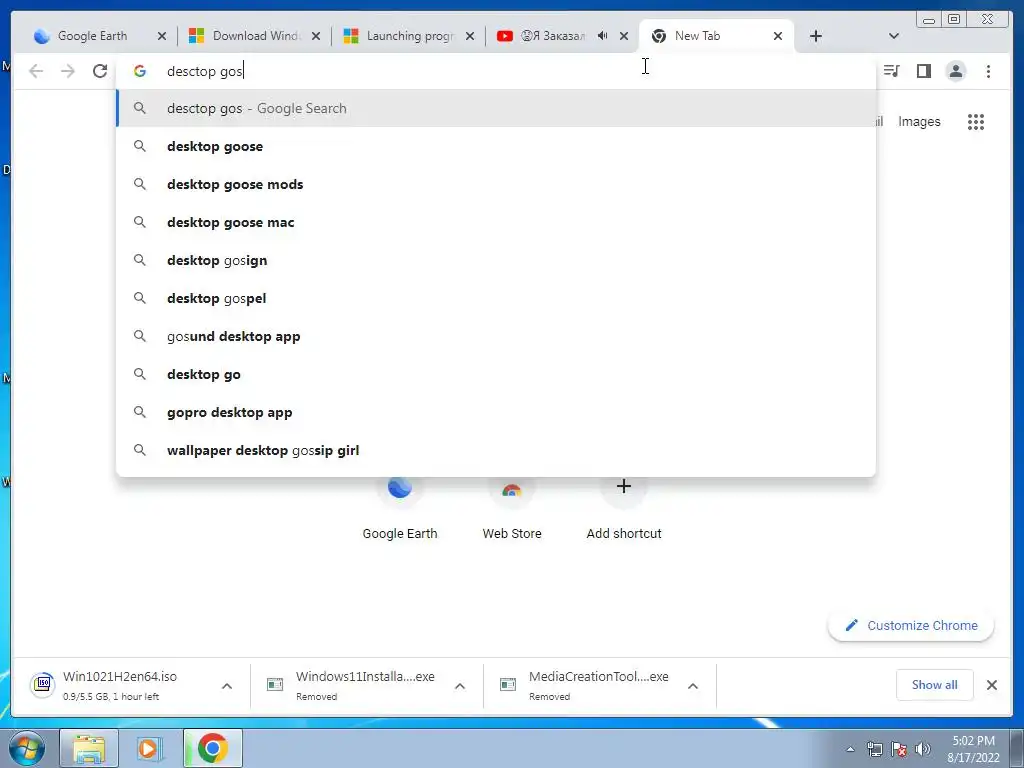This screenshot has height=768, width=1024.
Task: Expand options for Win1021H2en64.iso download
Action: click(227, 686)
